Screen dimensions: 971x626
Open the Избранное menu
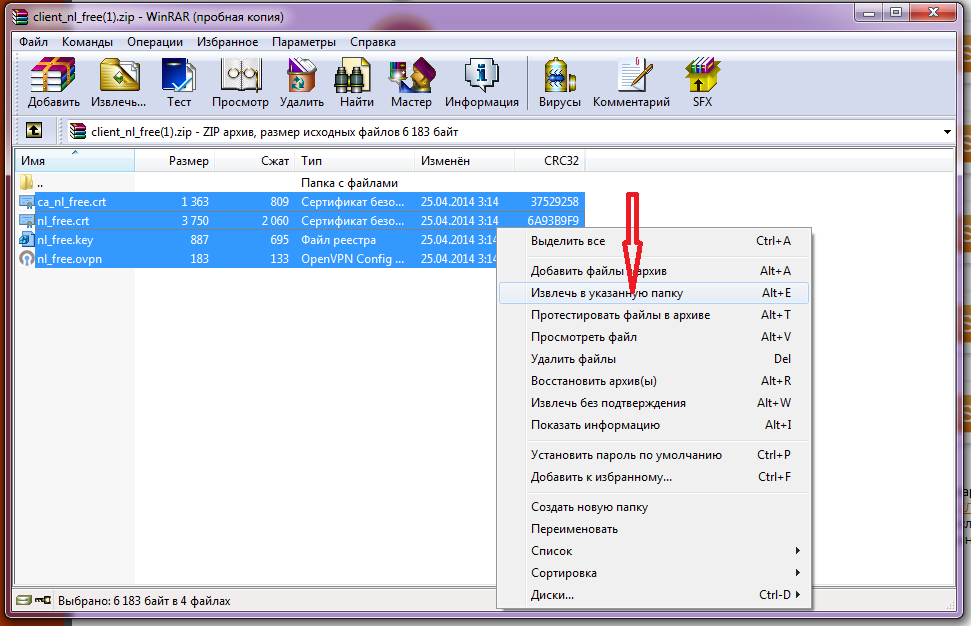click(x=227, y=42)
